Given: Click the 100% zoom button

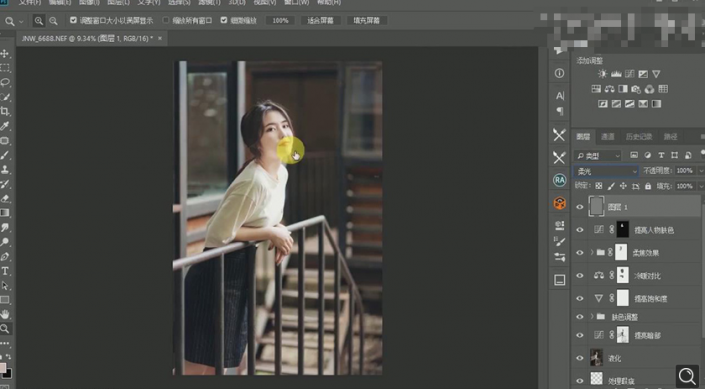Looking at the screenshot, I should 280,21.
